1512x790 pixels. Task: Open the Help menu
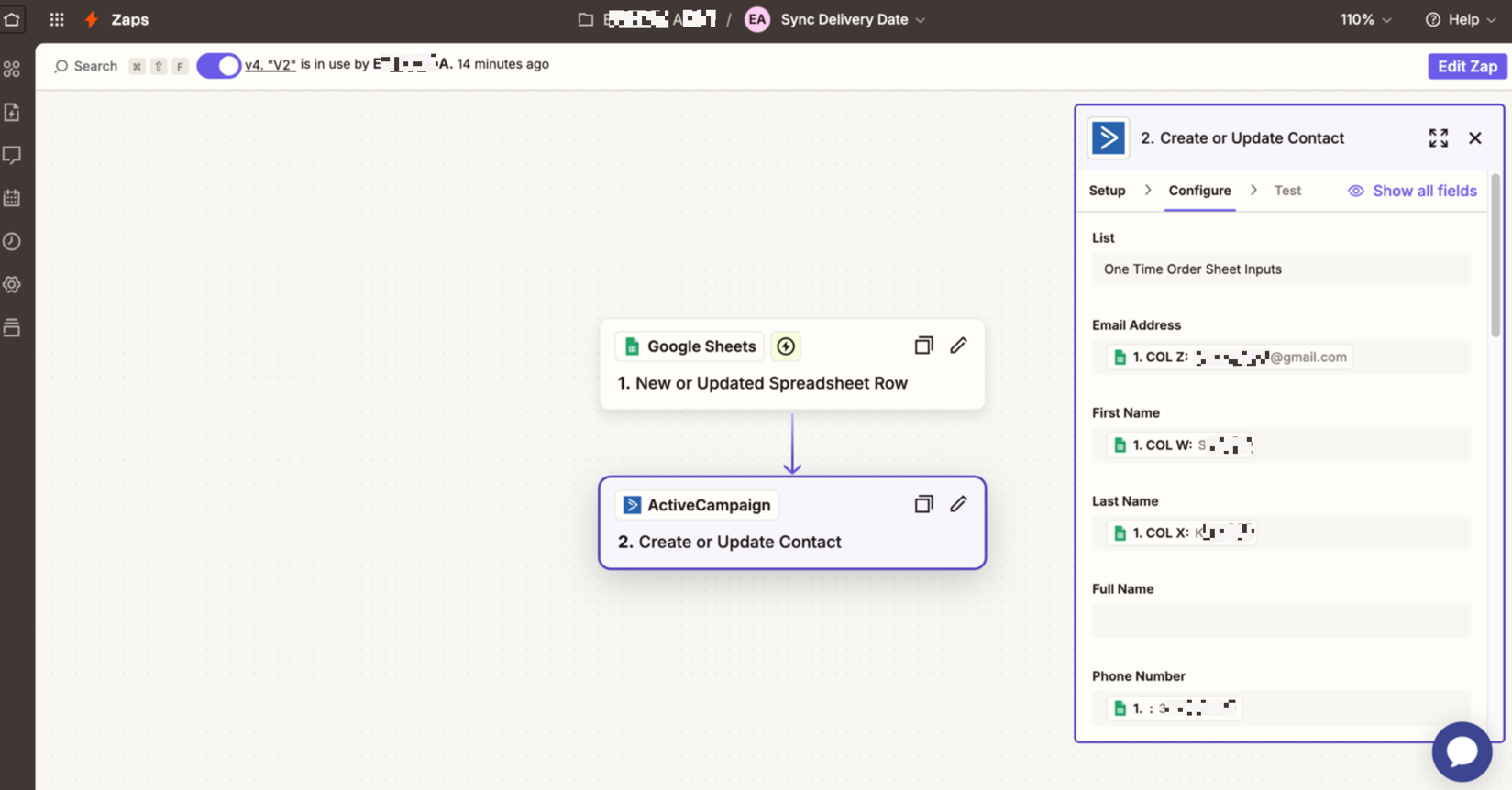click(1461, 19)
